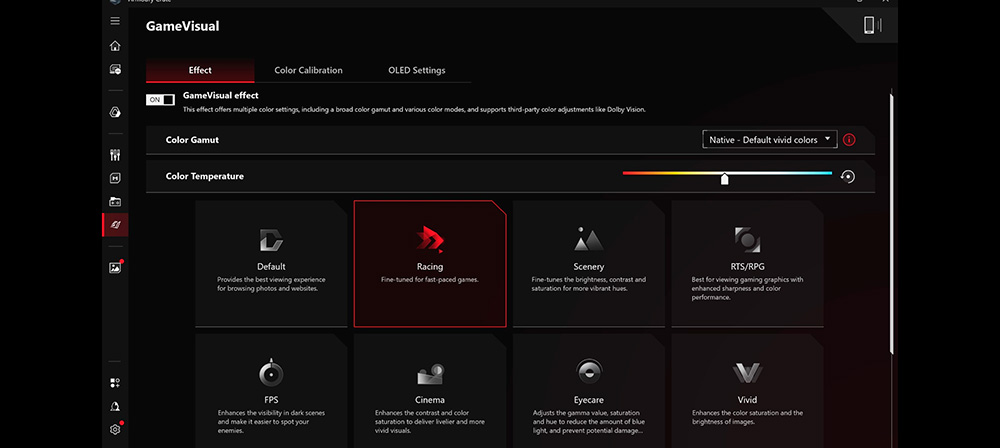Open the tuning sliders sidebar icon
This screenshot has height=448, width=1000.
115,155
